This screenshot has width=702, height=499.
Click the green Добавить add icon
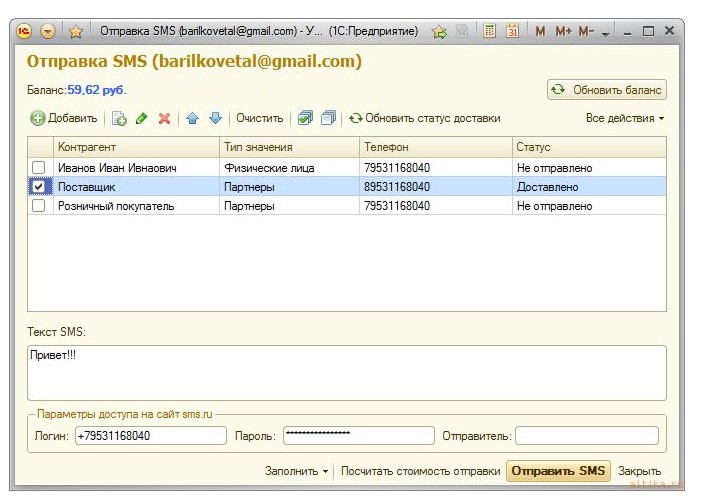point(39,118)
